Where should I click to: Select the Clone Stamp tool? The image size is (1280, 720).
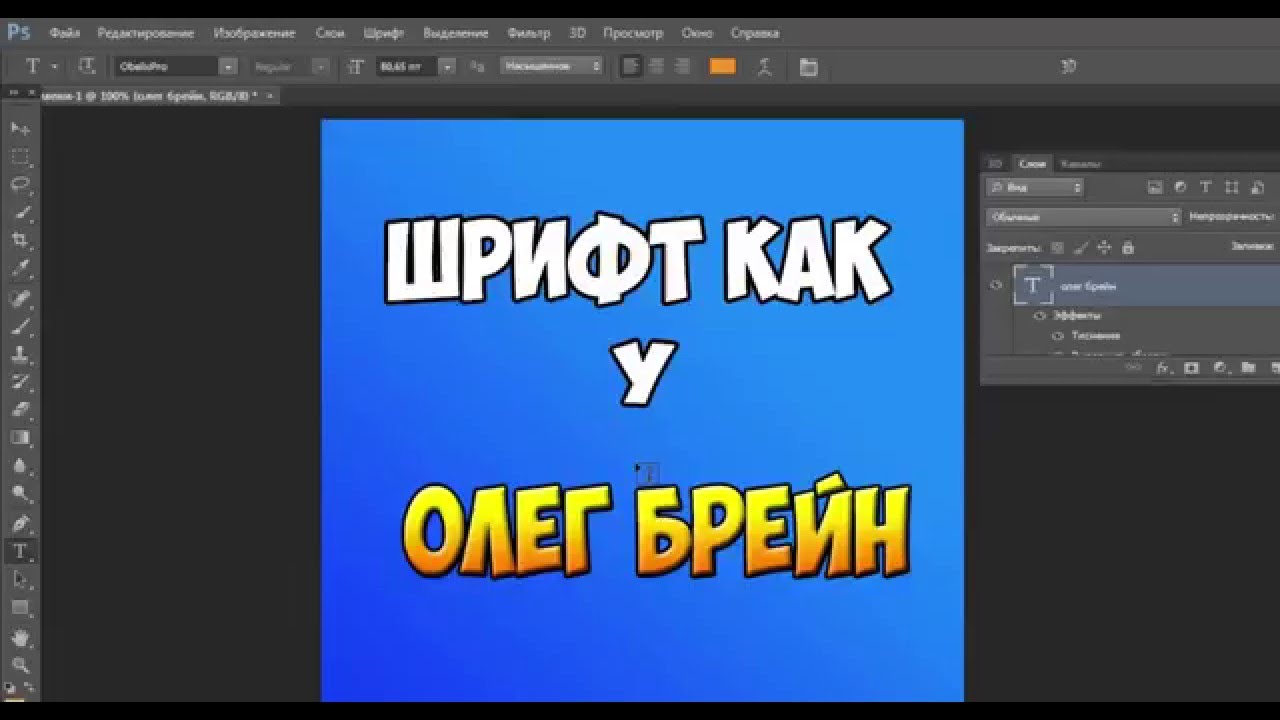point(20,354)
